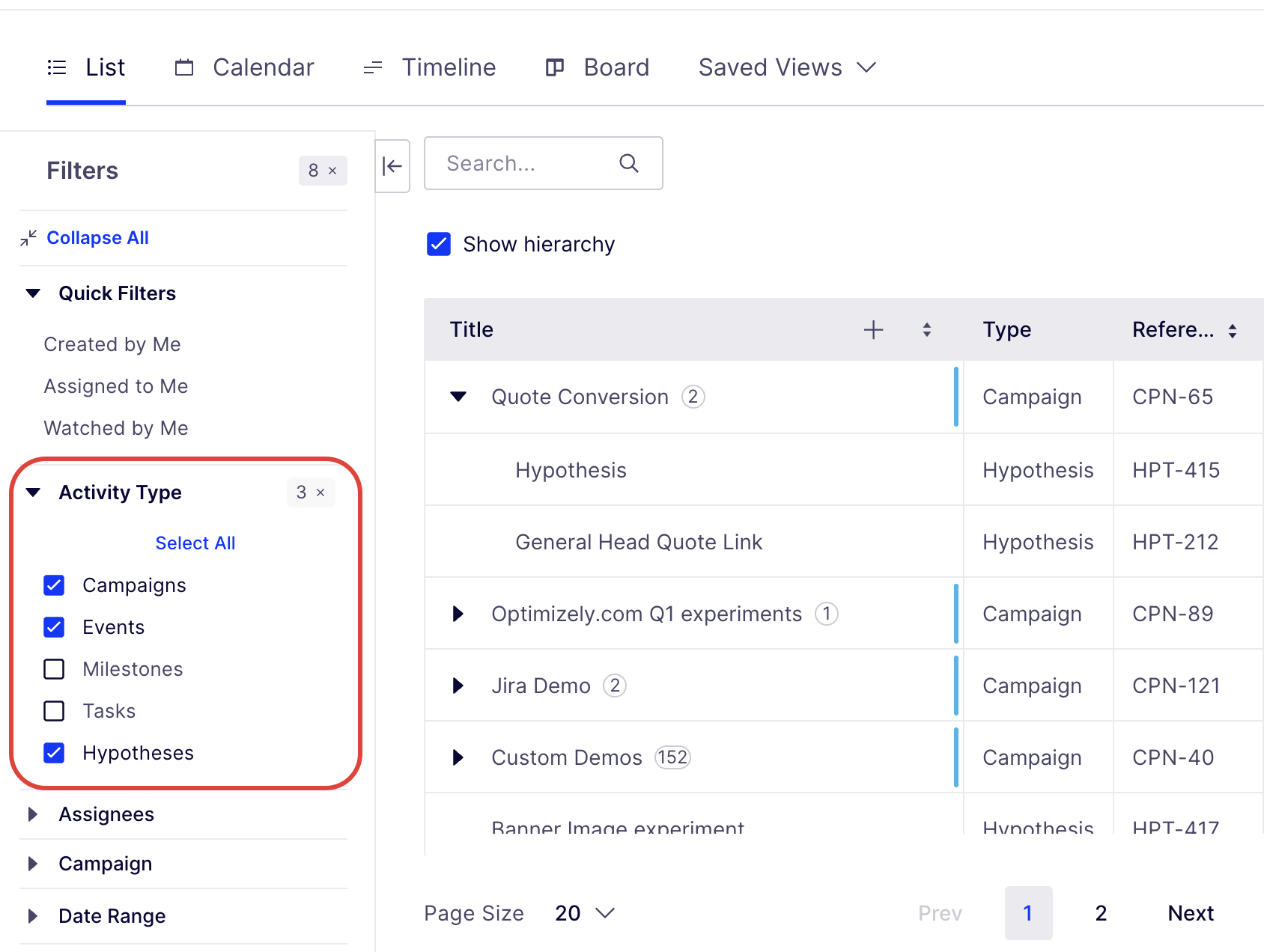Go to page 1
The image size is (1264, 952).
tap(1028, 913)
